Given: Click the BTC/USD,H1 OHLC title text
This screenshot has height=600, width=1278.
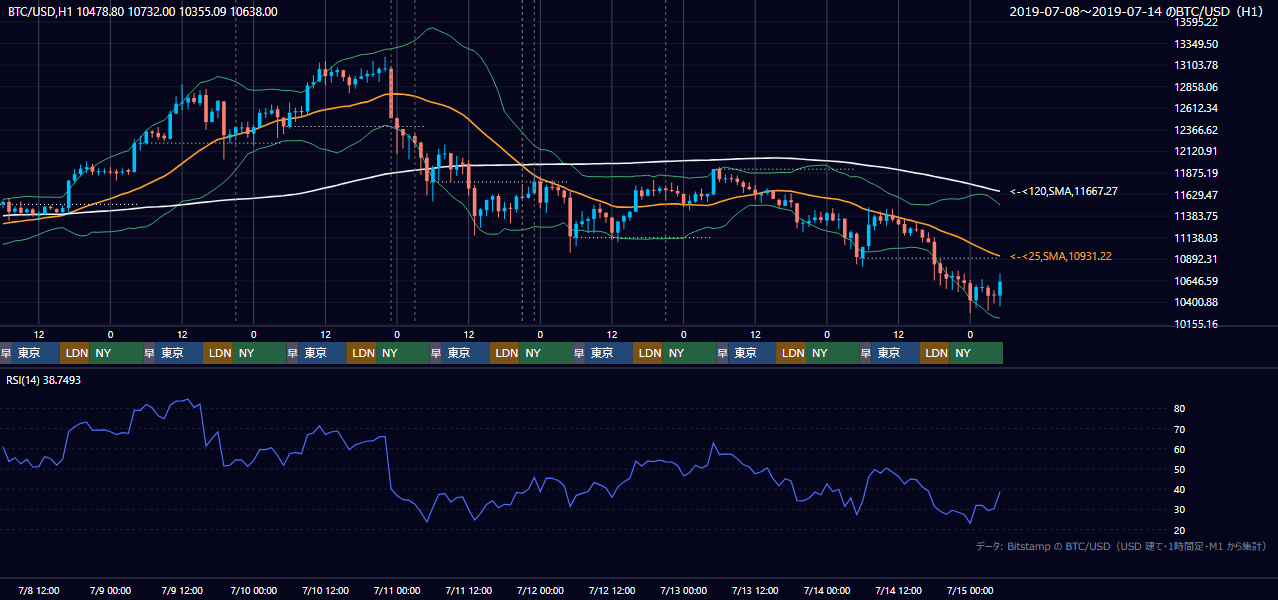Looking at the screenshot, I should tap(143, 12).
